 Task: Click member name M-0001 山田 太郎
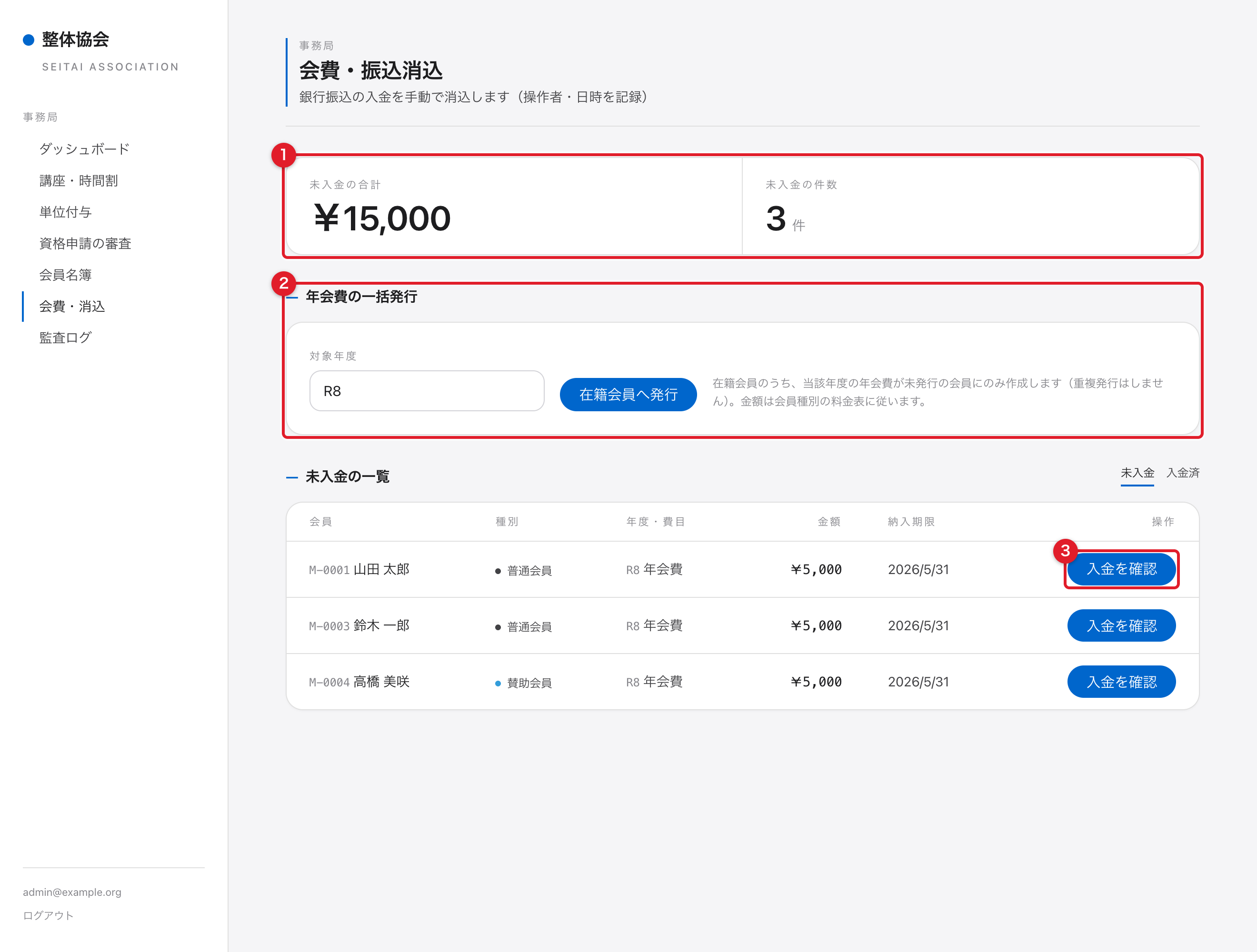[359, 569]
